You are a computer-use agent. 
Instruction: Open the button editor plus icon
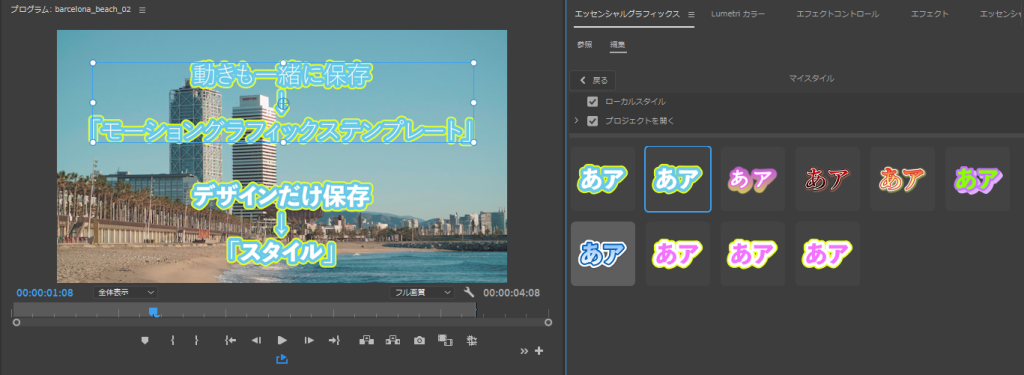(x=539, y=351)
